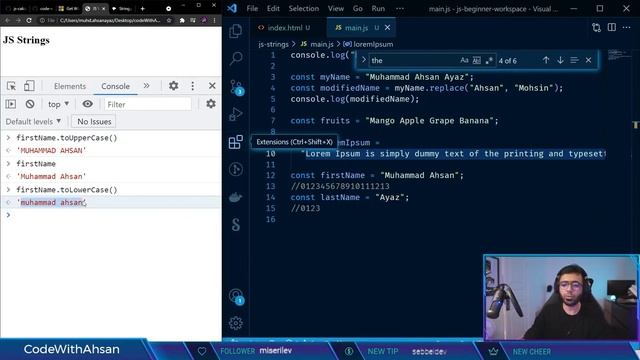640x360 pixels.
Task: Click the No Issues button
Action: click(94, 122)
